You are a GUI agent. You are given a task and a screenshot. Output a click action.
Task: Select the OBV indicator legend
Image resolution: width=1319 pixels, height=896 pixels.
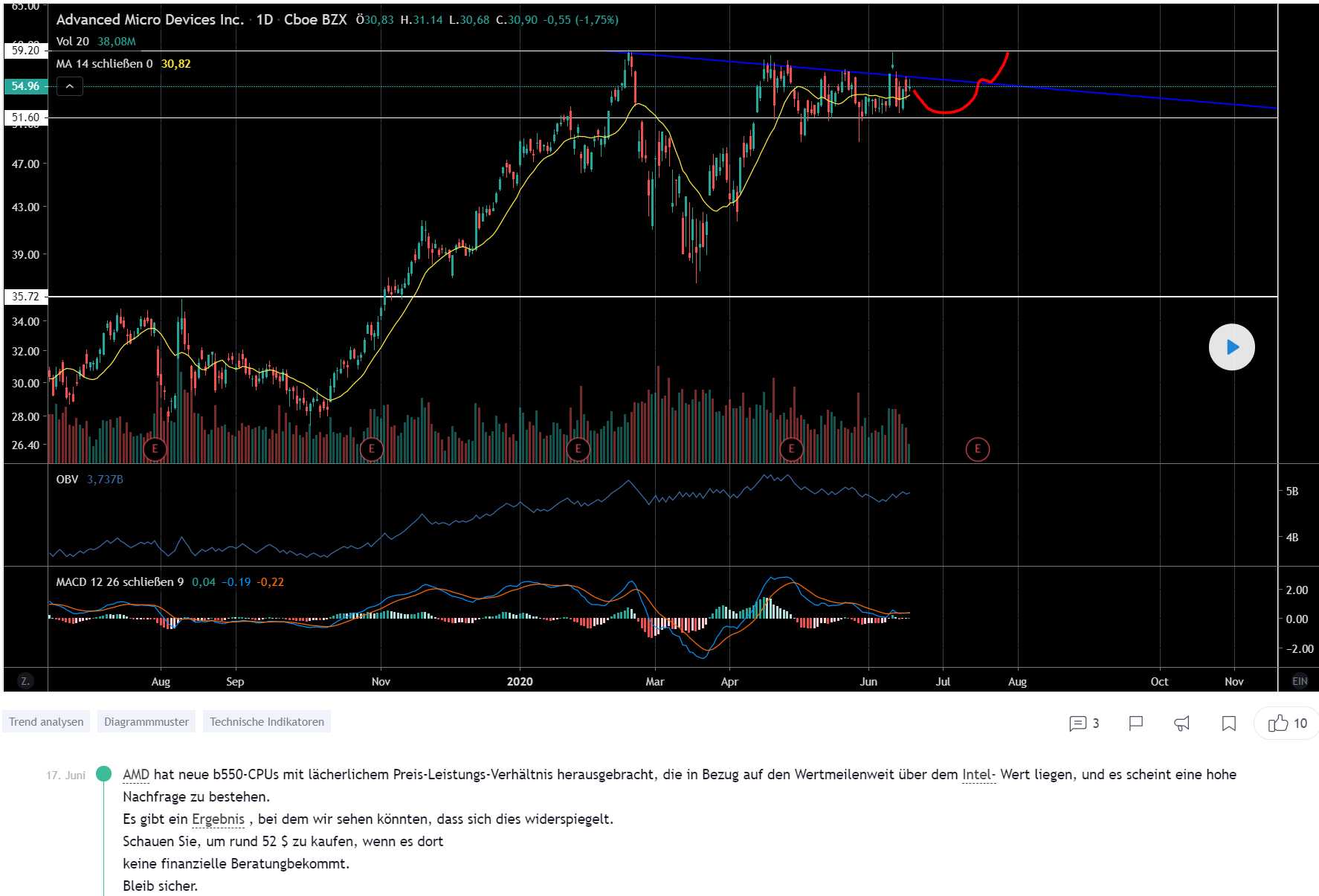67,480
